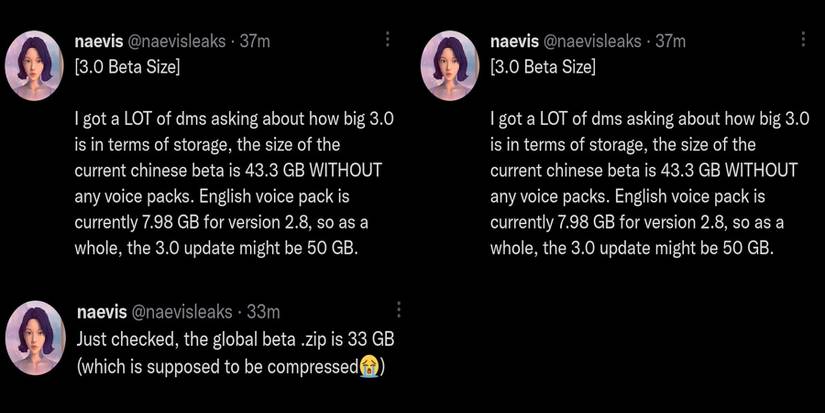Open more options on left 37m tweet

pyautogui.click(x=388, y=40)
